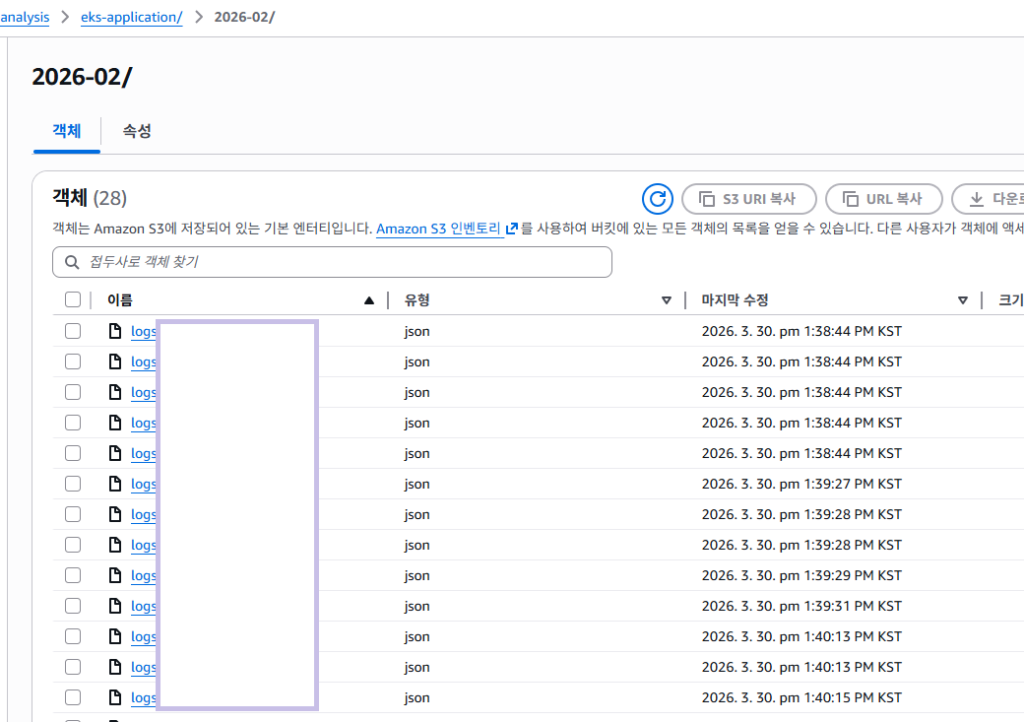Click the copy icon in URL 복사 button
This screenshot has width=1024, height=722.
(850, 199)
